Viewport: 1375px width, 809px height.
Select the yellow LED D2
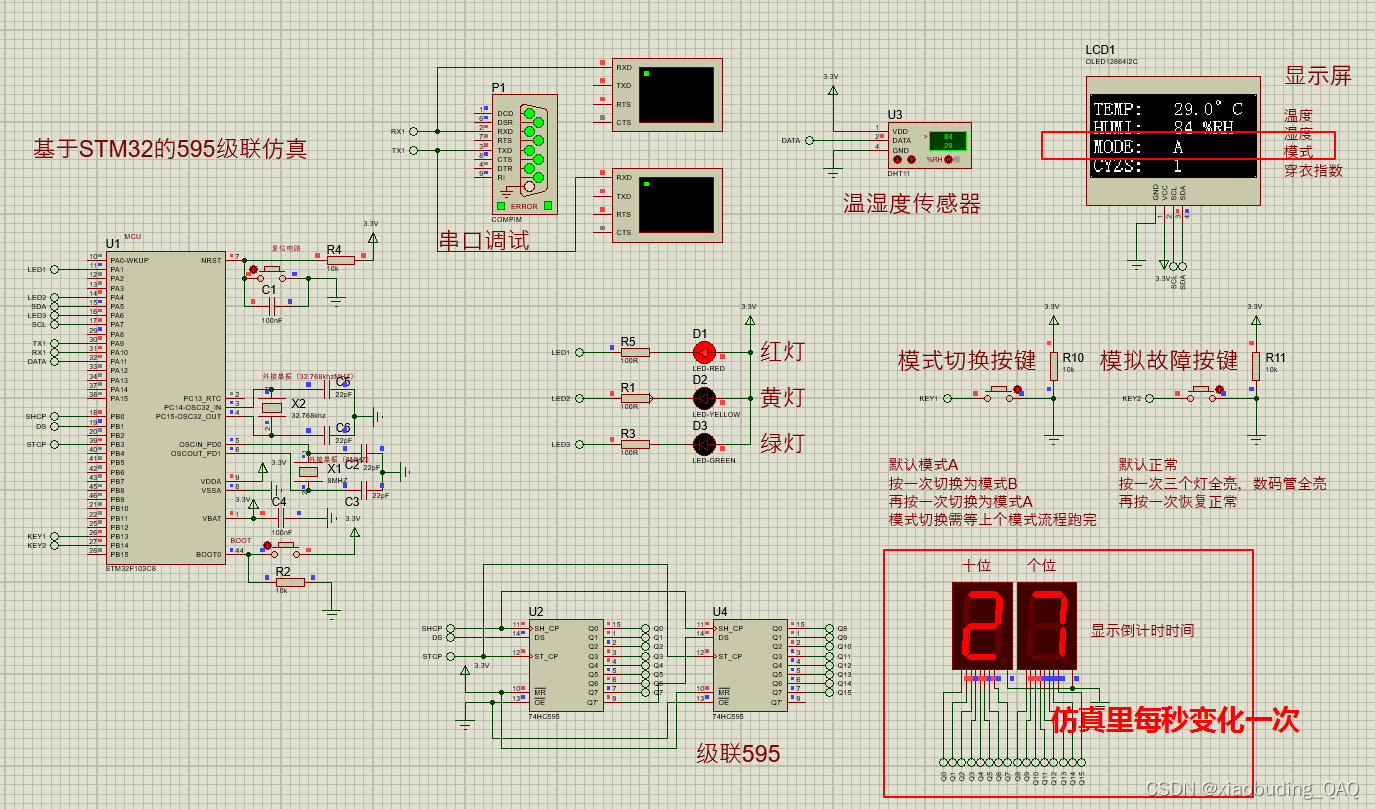click(705, 398)
